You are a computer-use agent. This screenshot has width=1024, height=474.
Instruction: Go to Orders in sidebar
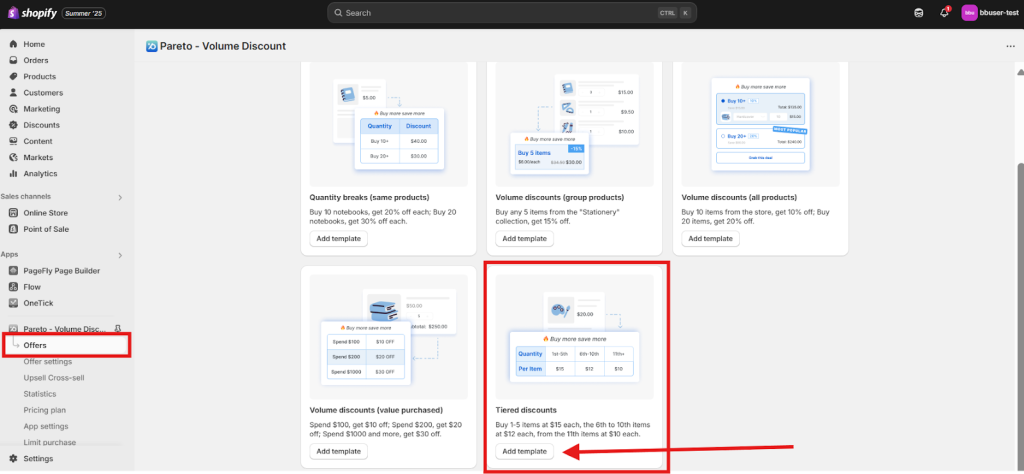[35, 60]
